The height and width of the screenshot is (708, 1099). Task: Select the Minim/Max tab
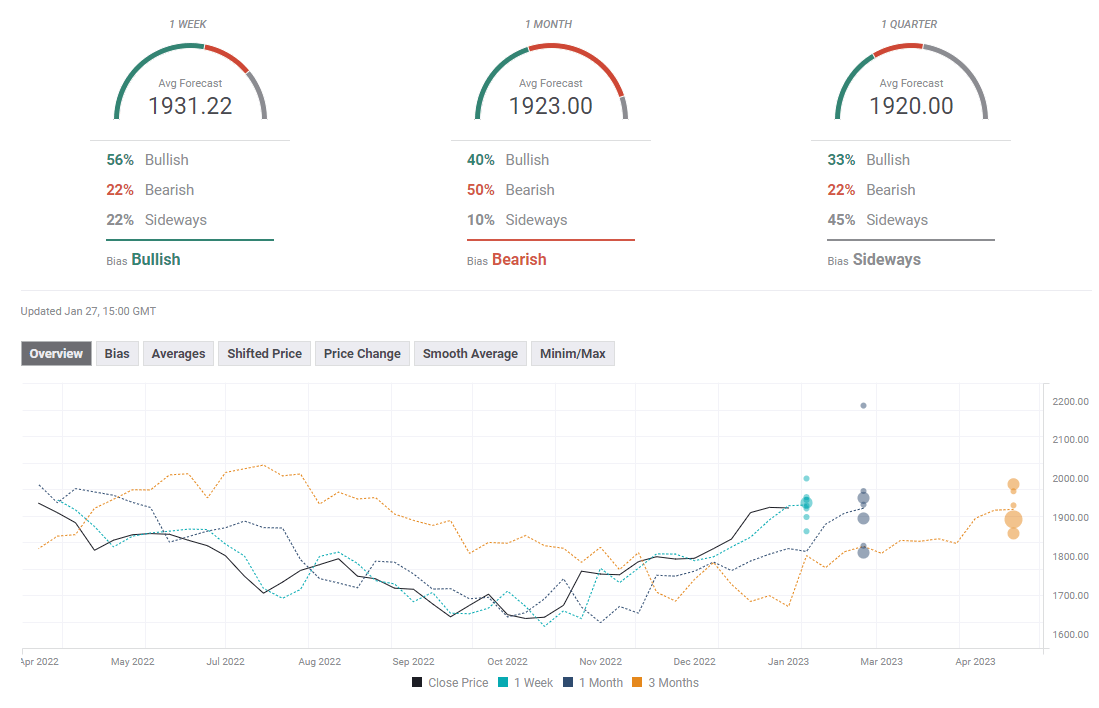573,354
